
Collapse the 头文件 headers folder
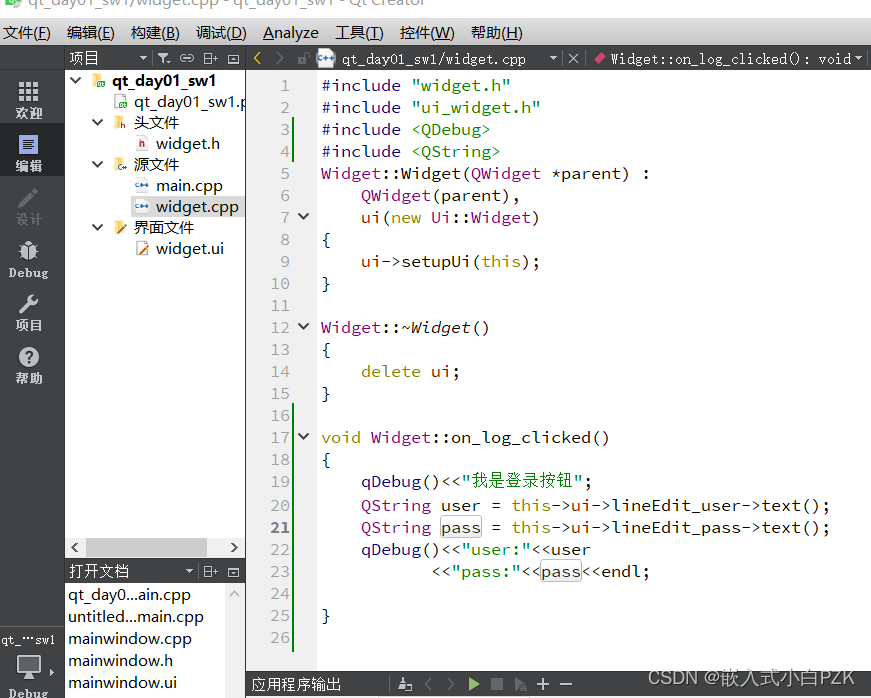(x=98, y=122)
